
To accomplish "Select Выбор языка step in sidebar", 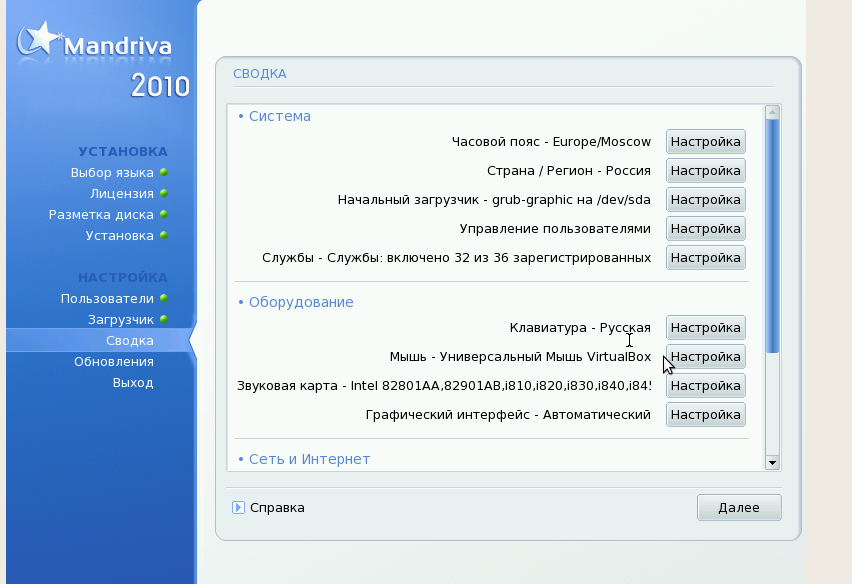I will [x=112, y=173].
